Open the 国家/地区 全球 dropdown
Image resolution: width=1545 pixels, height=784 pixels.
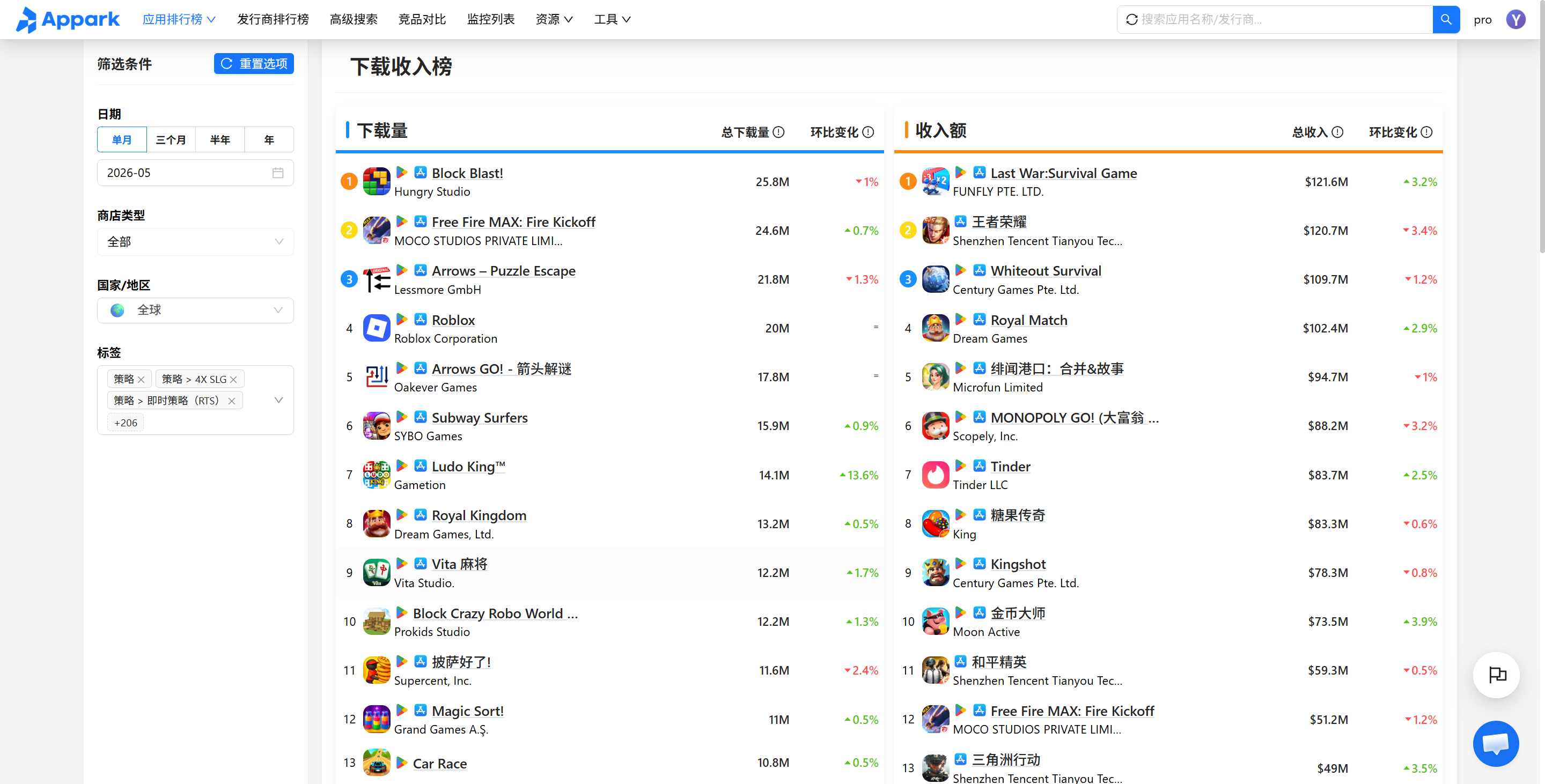[195, 310]
